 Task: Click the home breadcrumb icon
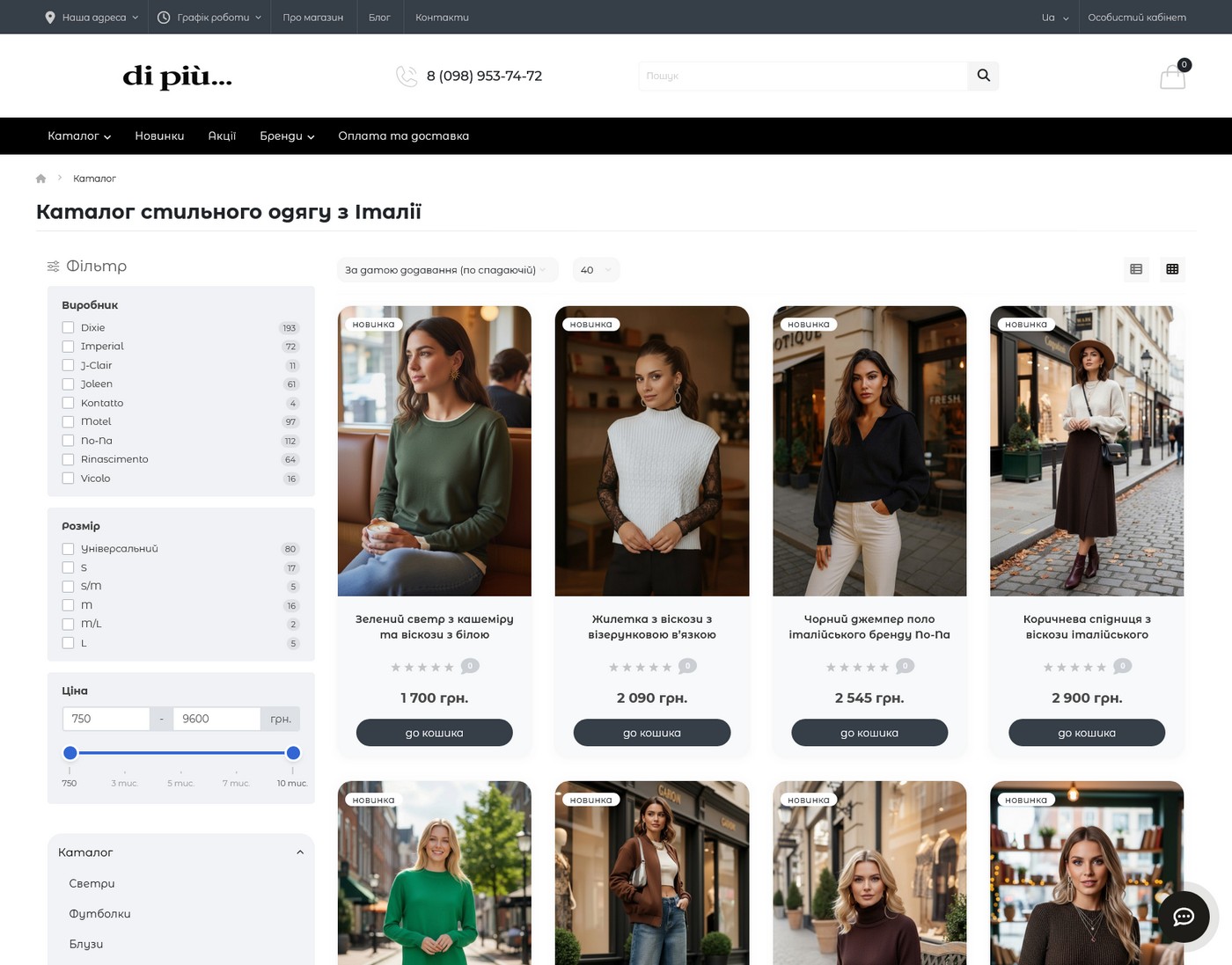point(40,179)
